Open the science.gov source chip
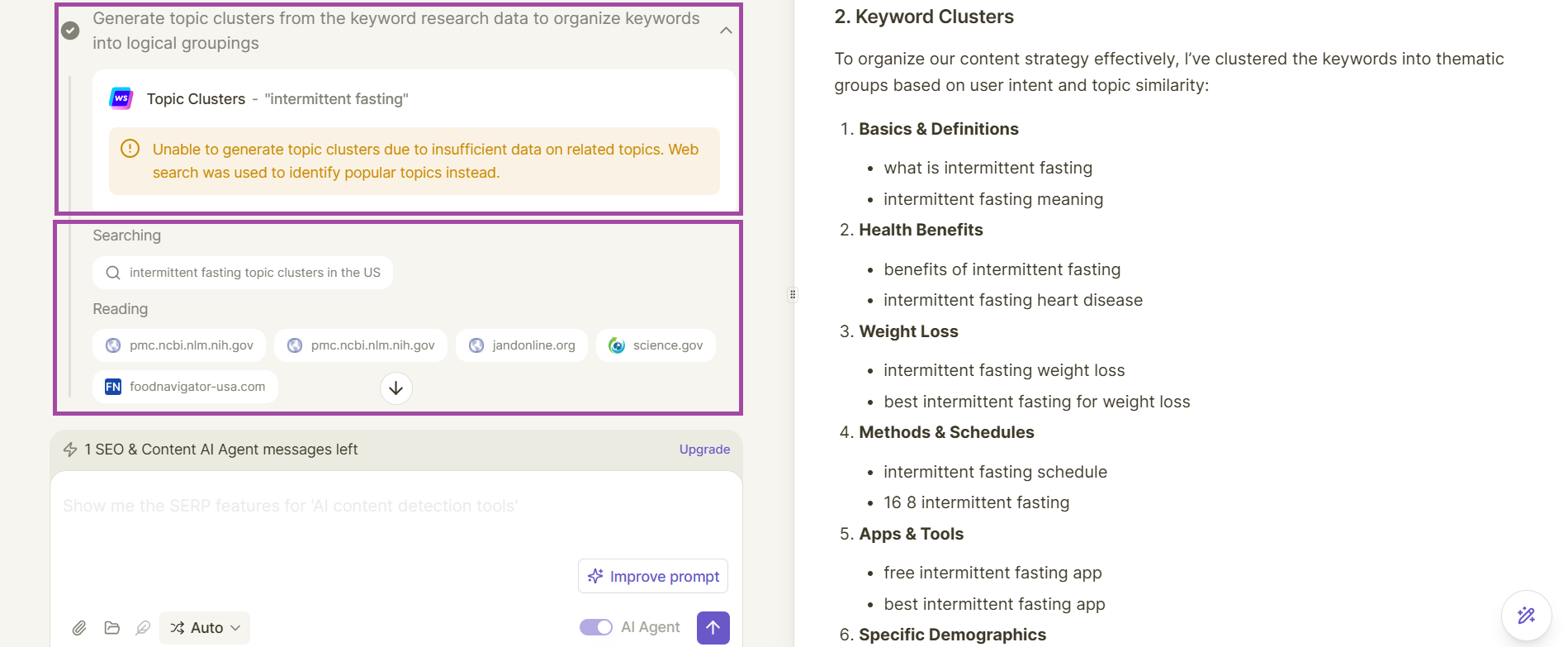Viewport: 1568px width, 647px height. [x=656, y=345]
